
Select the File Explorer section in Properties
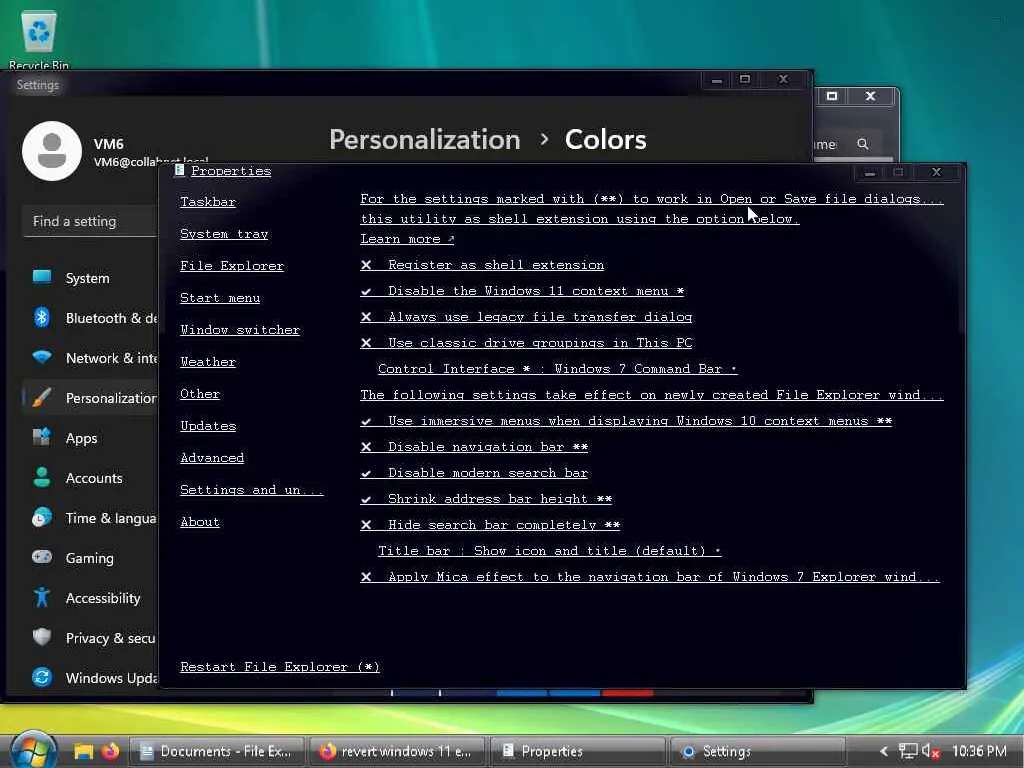pyautogui.click(x=232, y=266)
